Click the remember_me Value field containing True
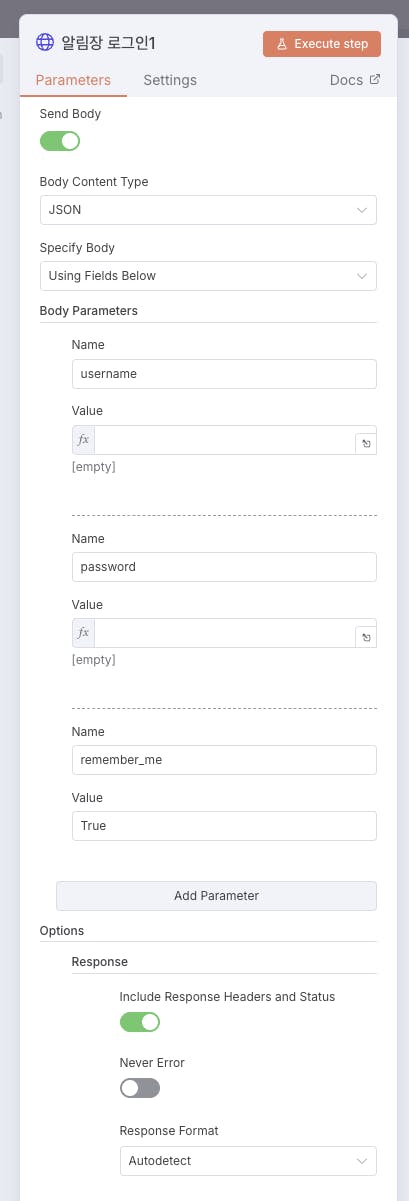 (224, 826)
